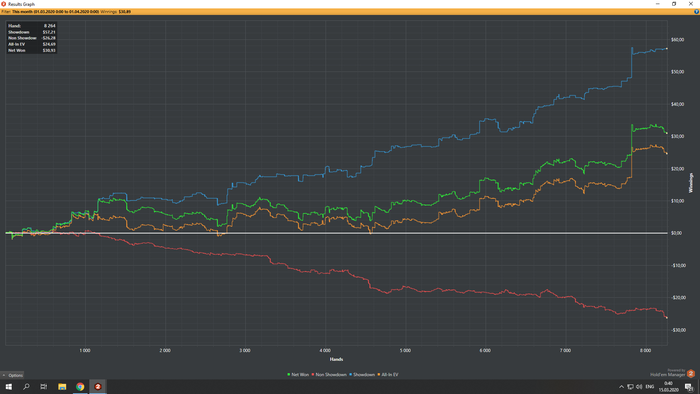Open File Explorer from the taskbar

pyautogui.click(x=62, y=387)
